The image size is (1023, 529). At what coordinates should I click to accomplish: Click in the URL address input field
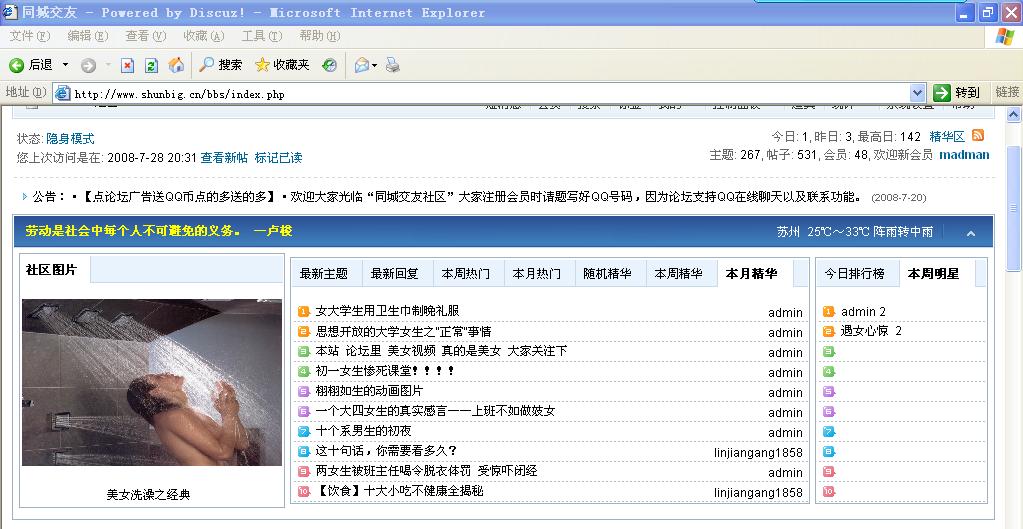[x=480, y=93]
